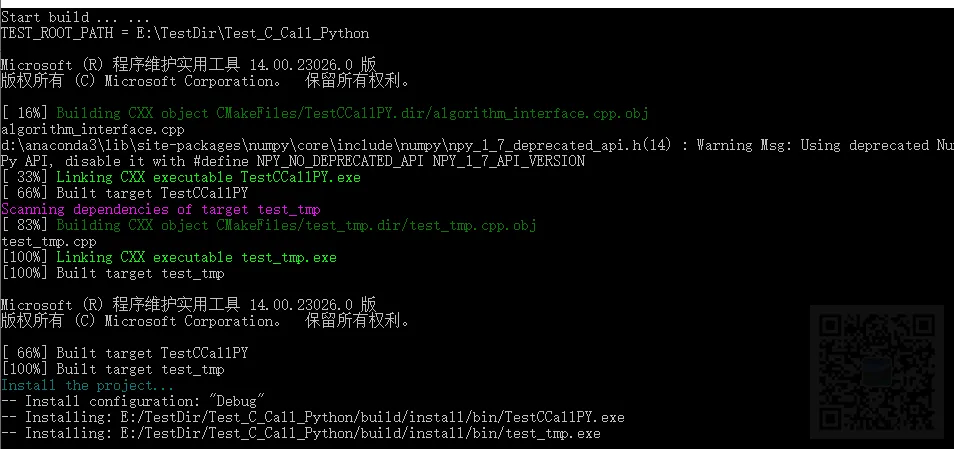Select the TEST_ROOT_PATH line
The image size is (954, 449).
pos(185,33)
